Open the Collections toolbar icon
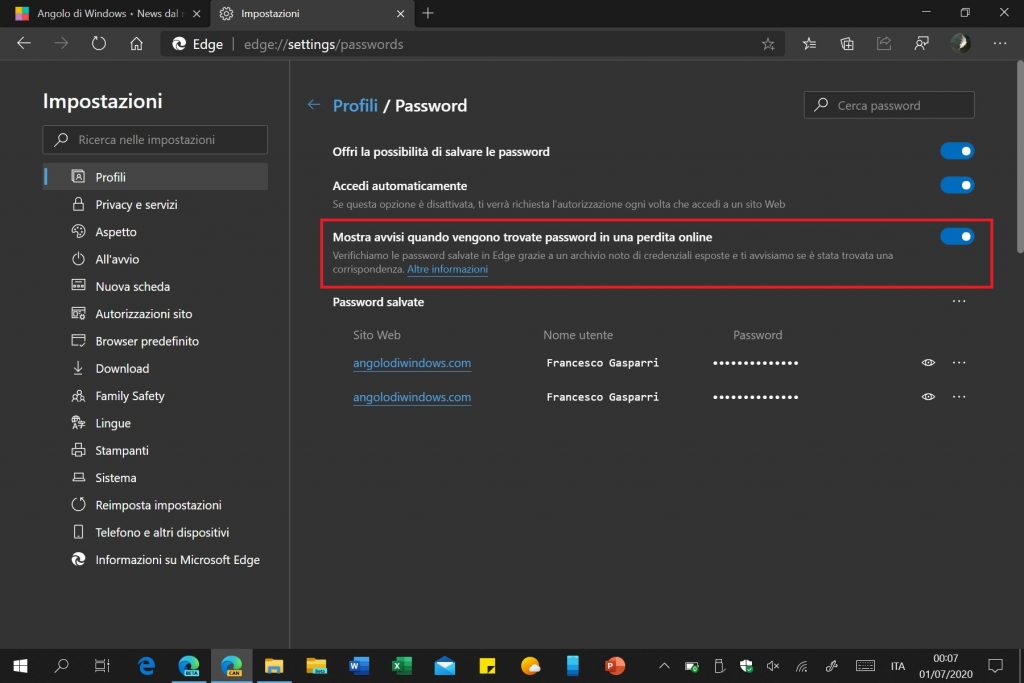This screenshot has height=683, width=1024. click(x=847, y=44)
